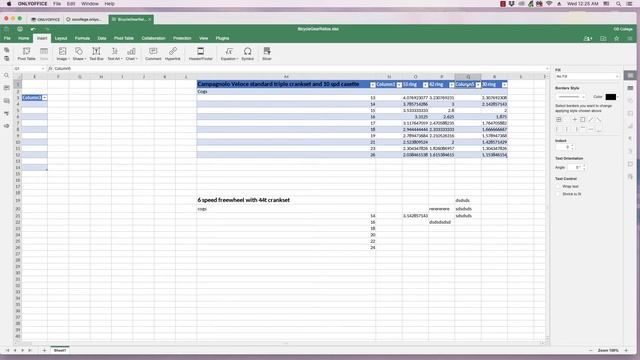Viewport: 640px width, 360px height.
Task: Open macOS Window menu
Action: pyautogui.click(x=89, y=4)
